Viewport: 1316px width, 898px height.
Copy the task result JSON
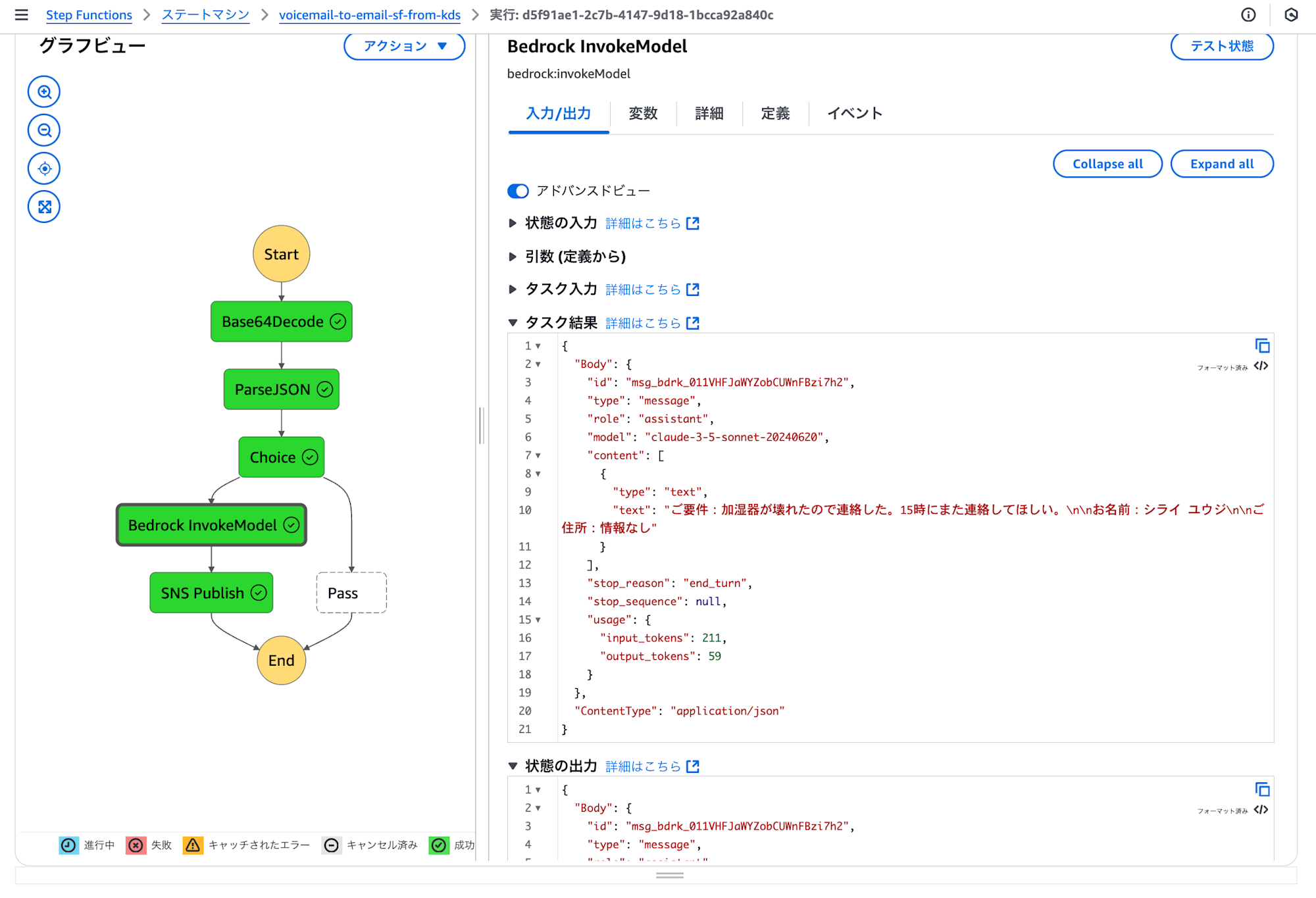(1262, 346)
